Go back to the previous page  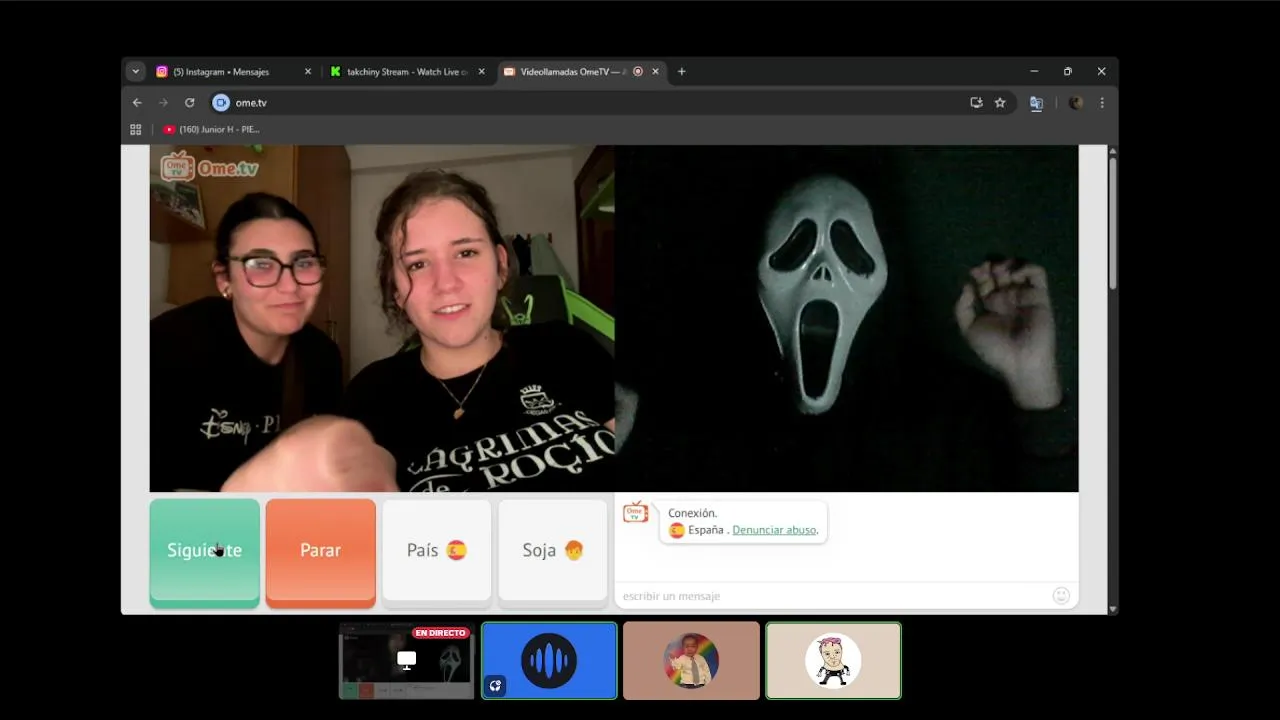[x=137, y=103]
